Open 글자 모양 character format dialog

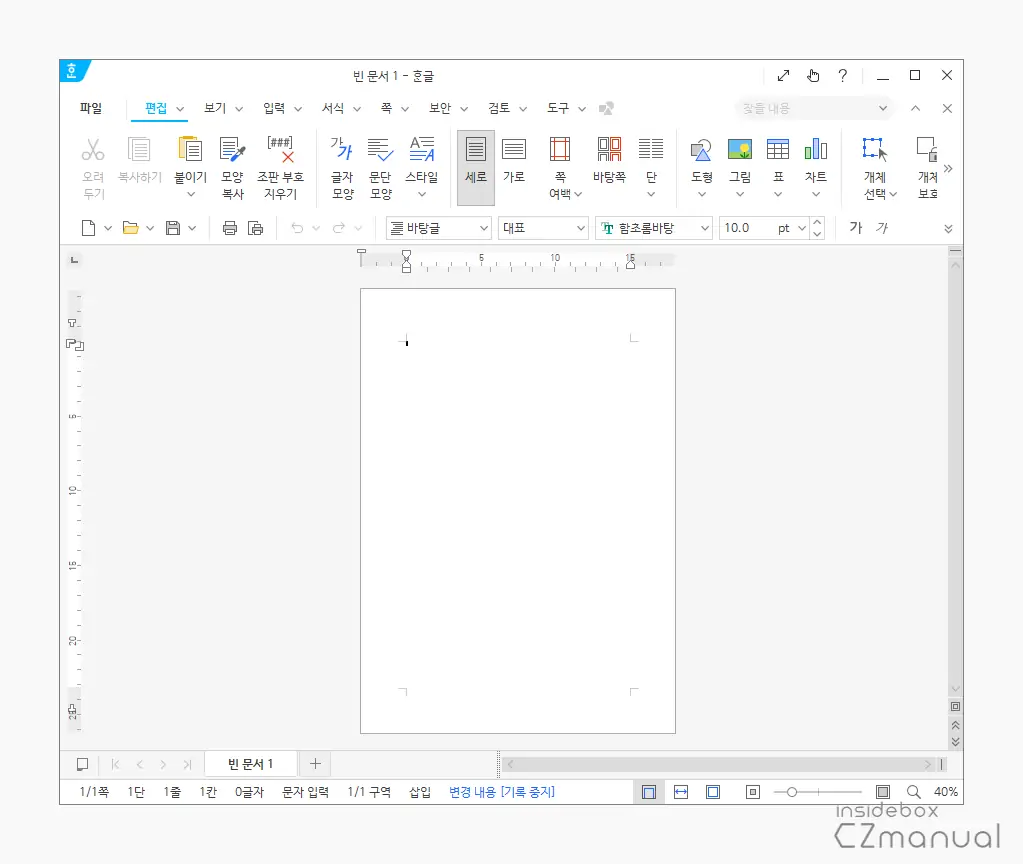tap(342, 151)
